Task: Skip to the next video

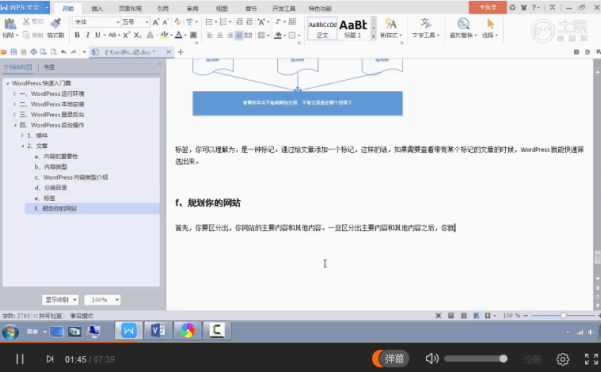Action: coord(50,359)
